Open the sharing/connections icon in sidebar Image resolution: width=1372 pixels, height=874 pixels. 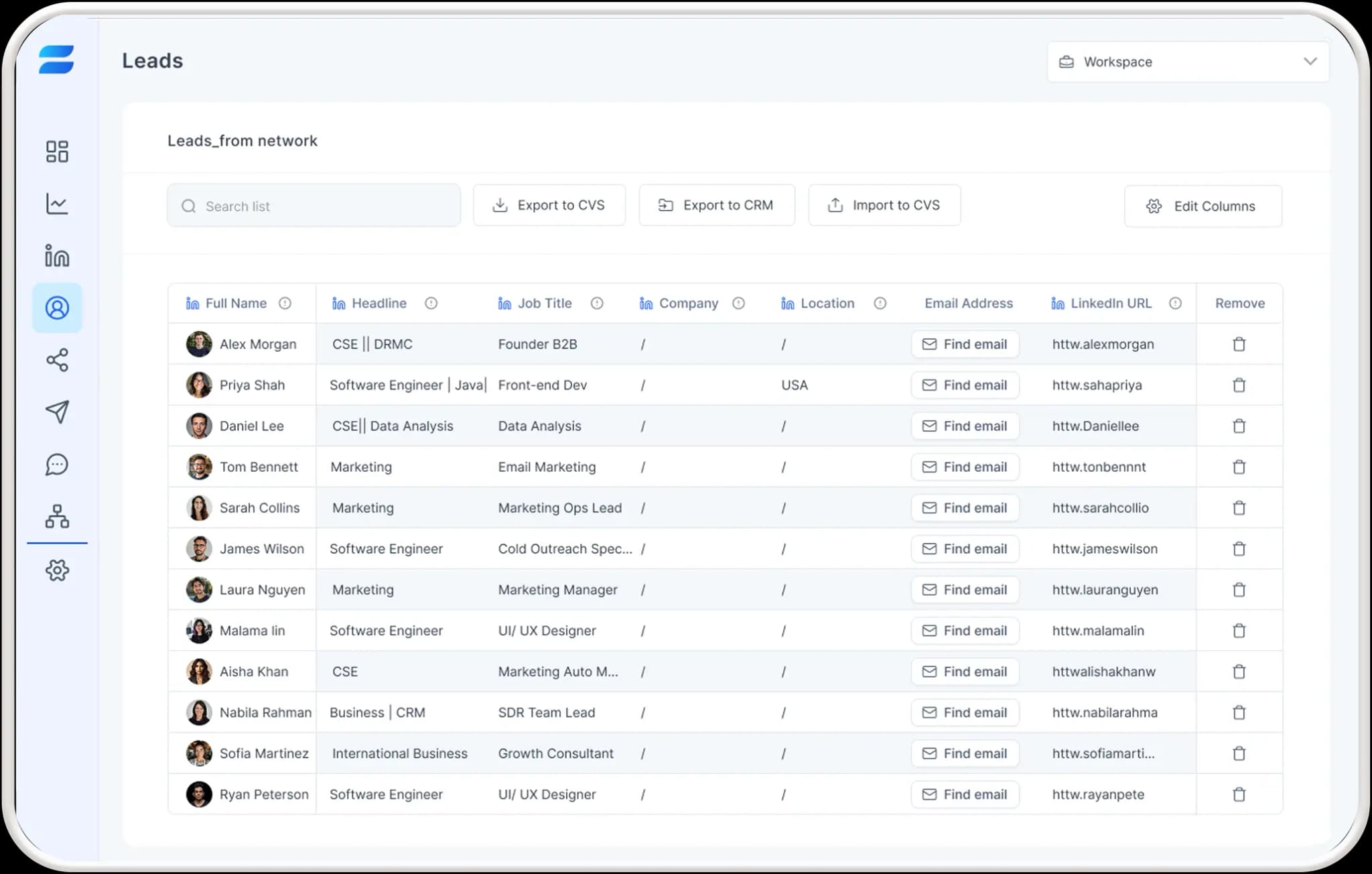coord(58,361)
